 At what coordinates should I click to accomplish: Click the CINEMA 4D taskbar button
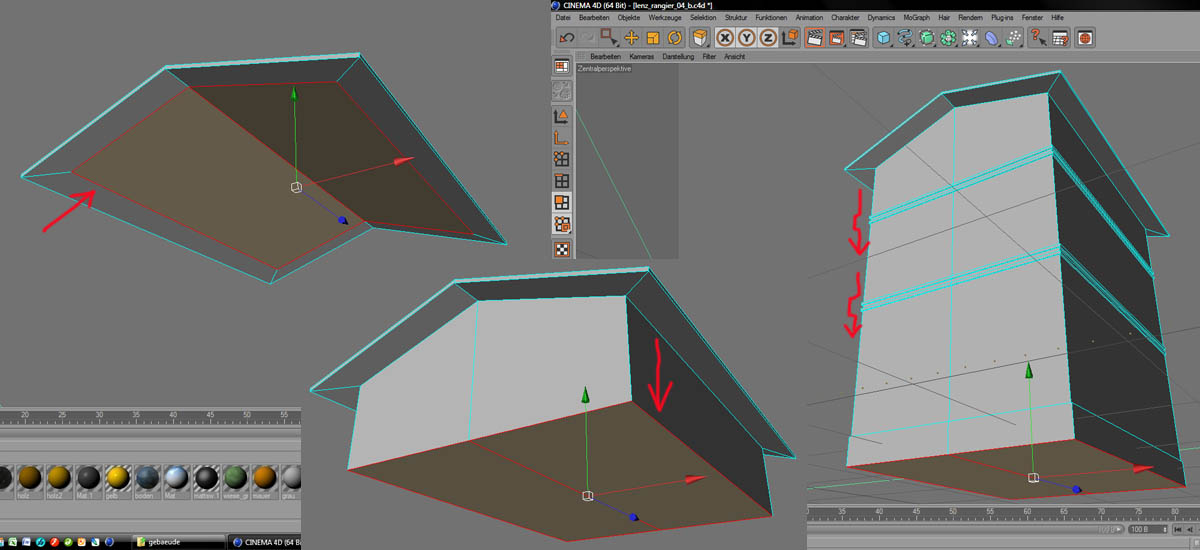264,541
